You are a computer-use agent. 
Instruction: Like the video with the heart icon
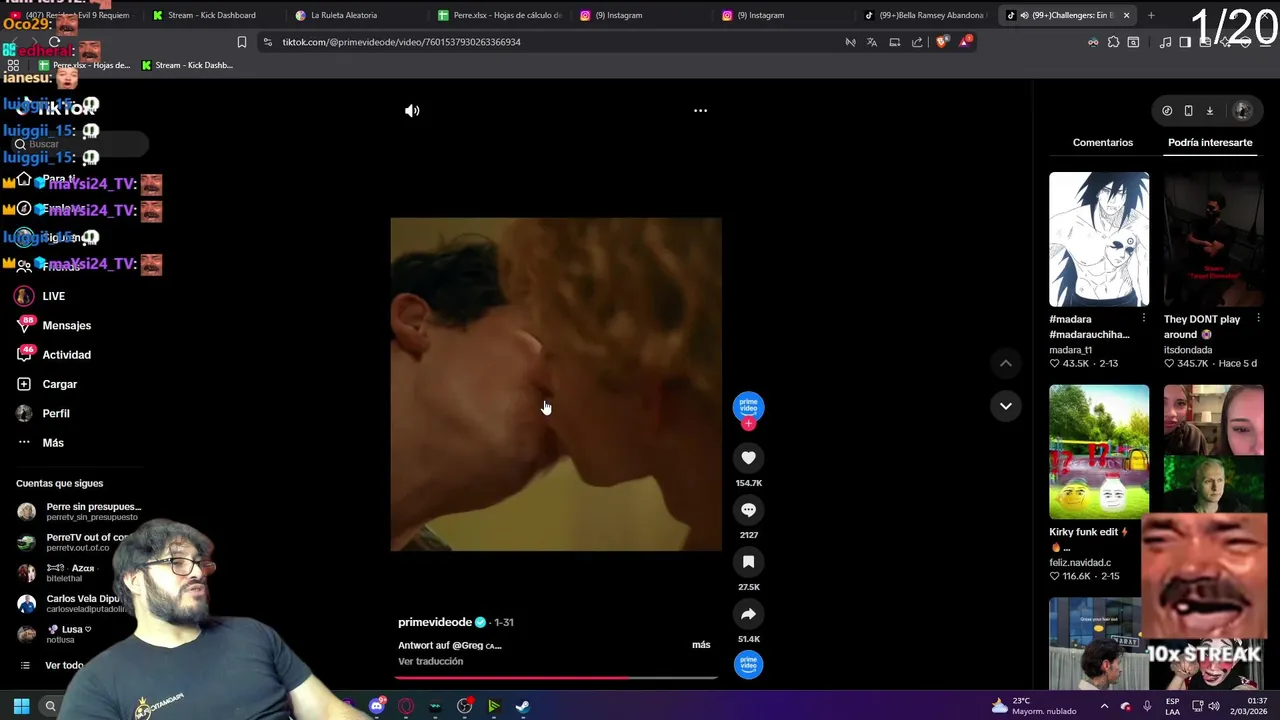748,458
